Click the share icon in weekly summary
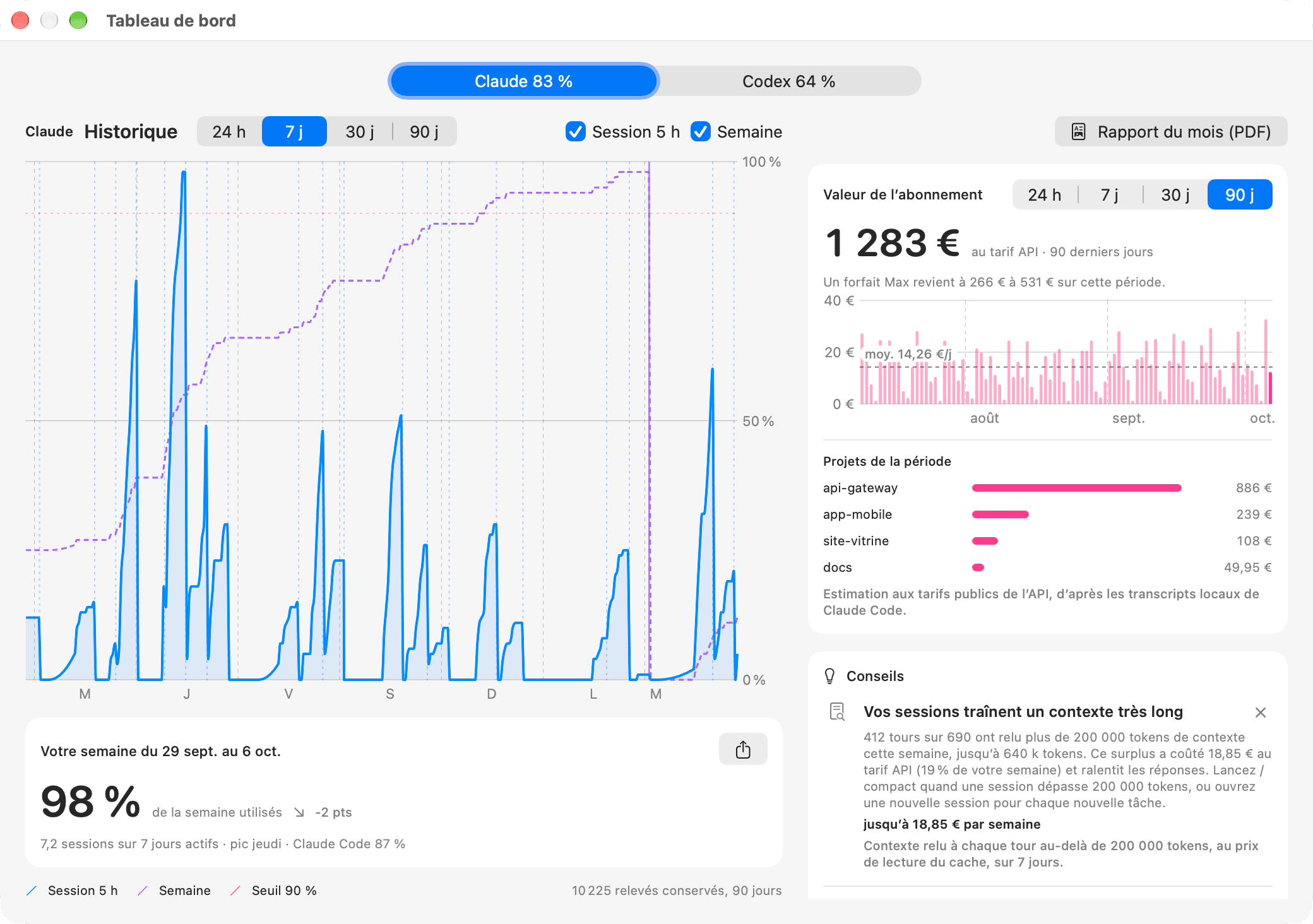 [743, 749]
